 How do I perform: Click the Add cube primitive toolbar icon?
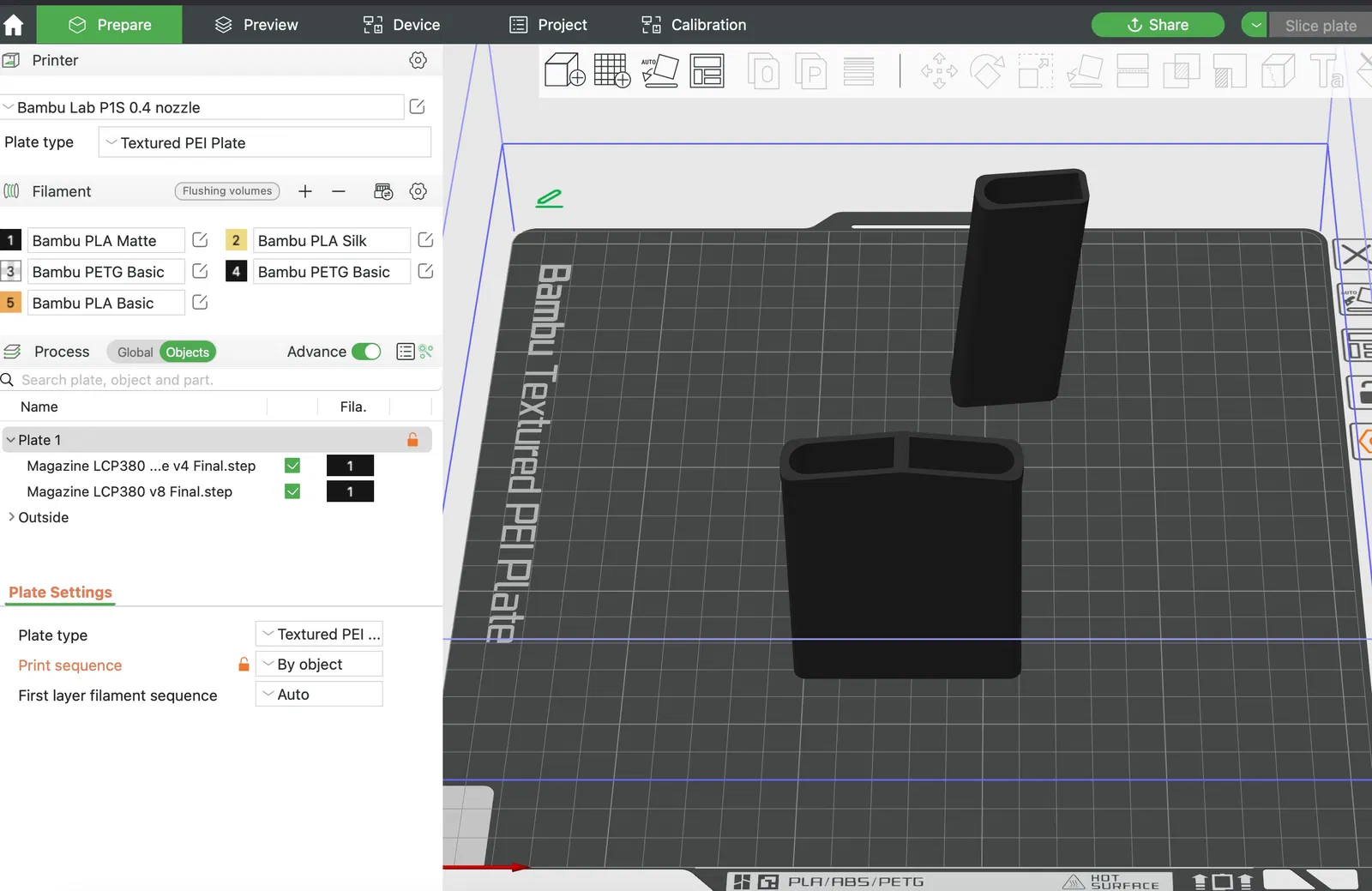pyautogui.click(x=565, y=70)
